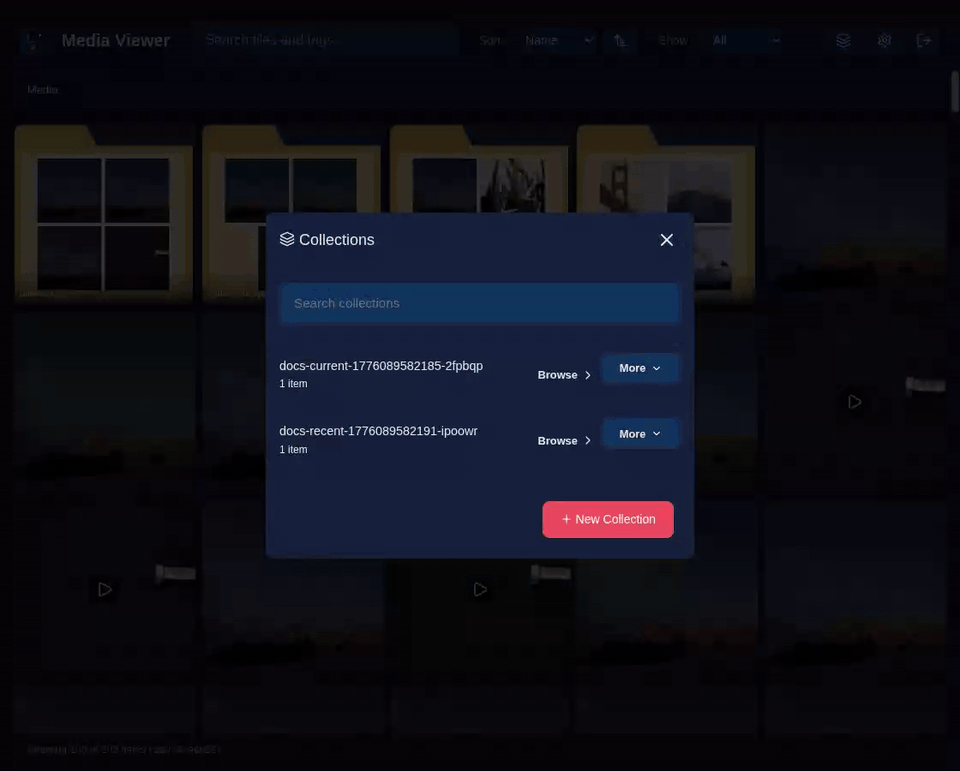Switch sort order using the ascending arrow button
960x771 pixels.
[620, 41]
